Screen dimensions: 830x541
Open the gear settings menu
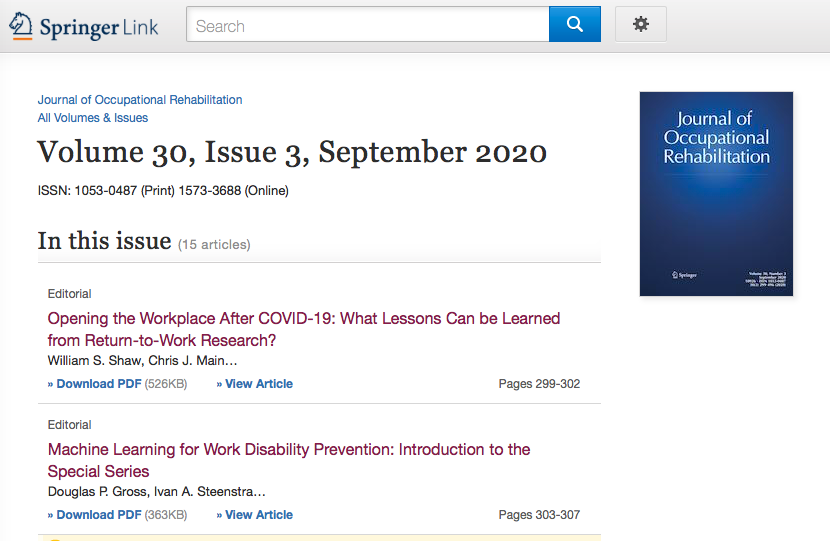640,24
